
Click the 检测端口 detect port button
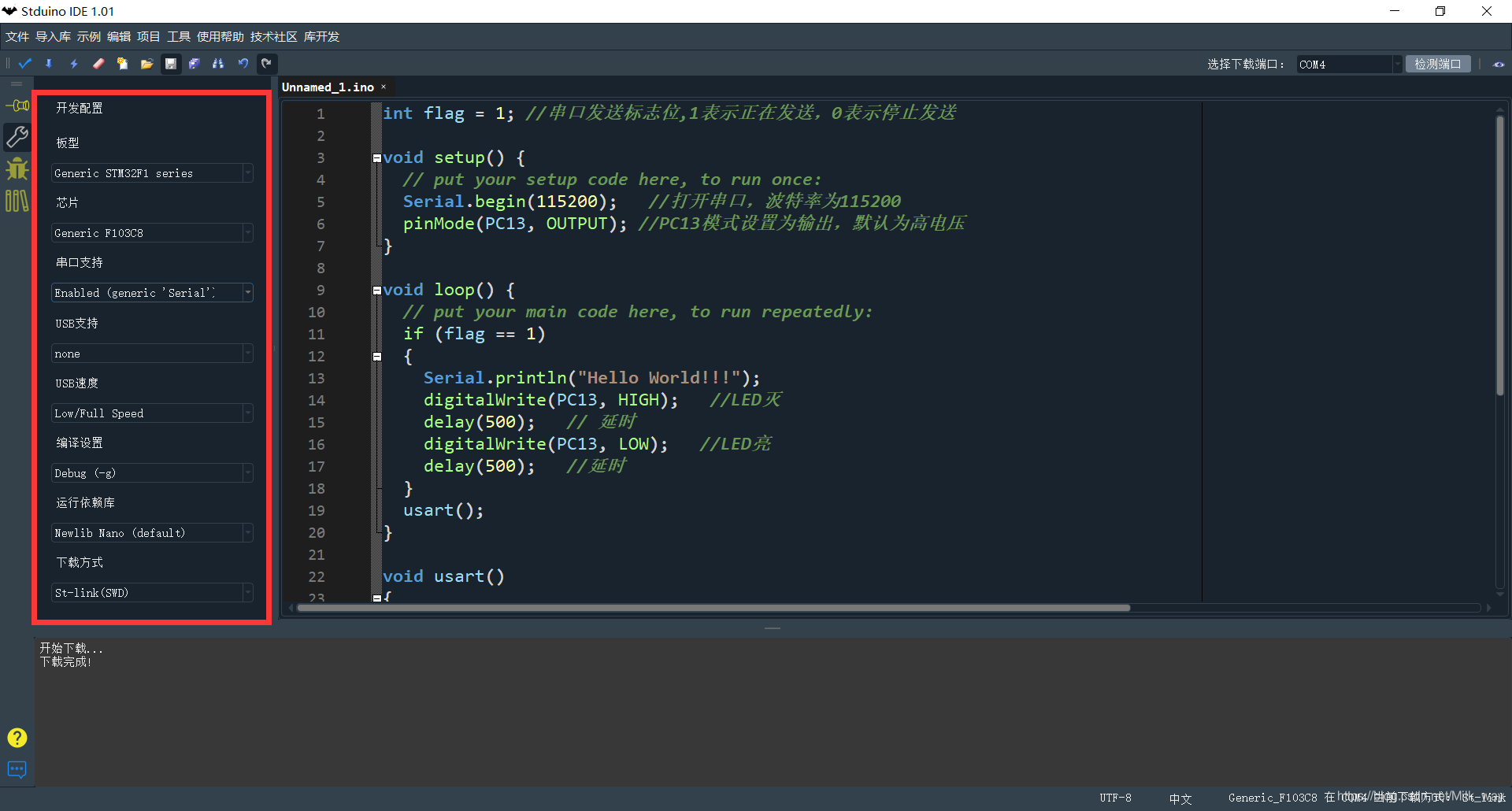click(x=1438, y=65)
